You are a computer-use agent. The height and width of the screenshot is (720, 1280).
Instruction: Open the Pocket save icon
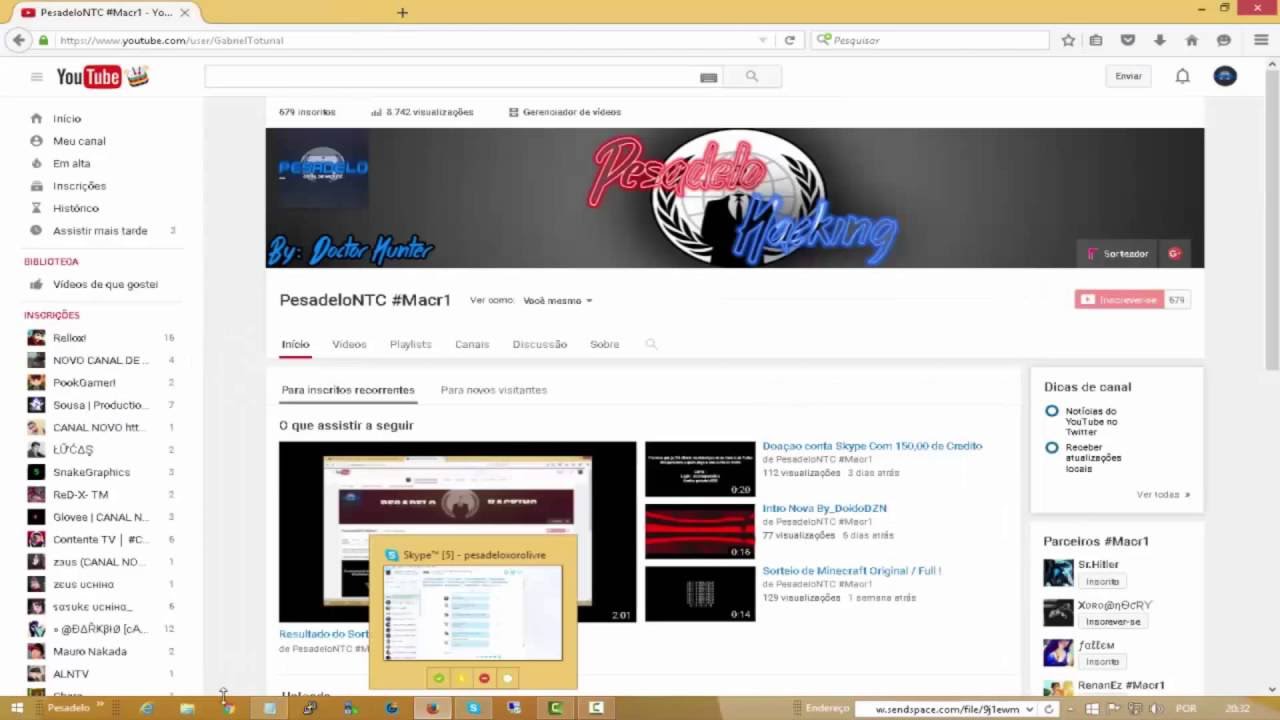pos(1128,40)
